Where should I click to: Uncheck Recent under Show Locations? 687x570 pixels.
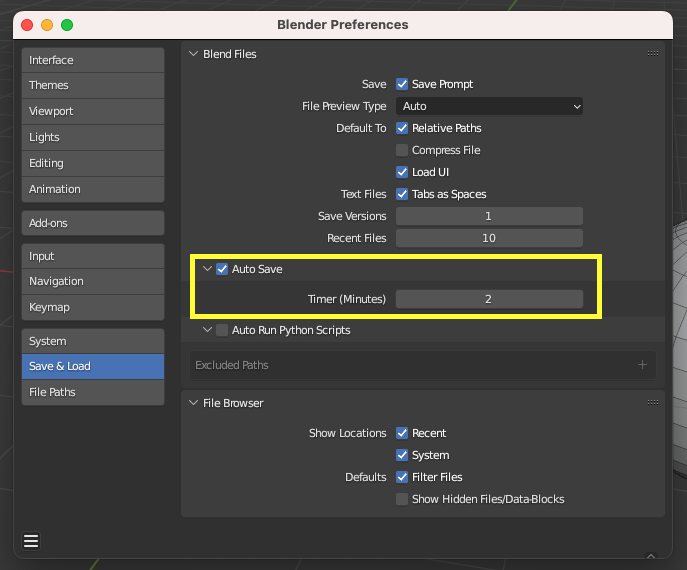(x=402, y=433)
